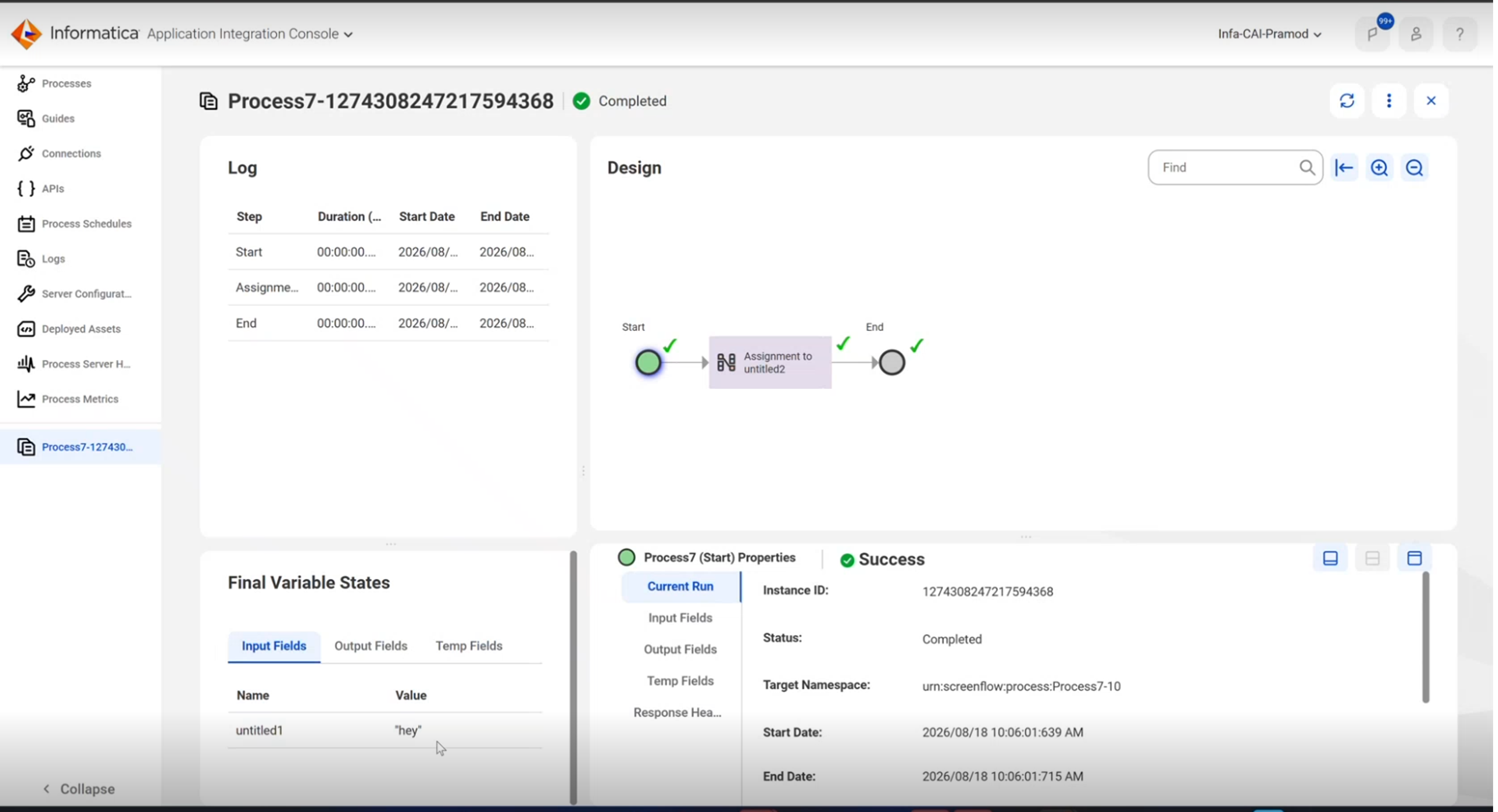Select the Assignme... row in Log

[x=388, y=287]
